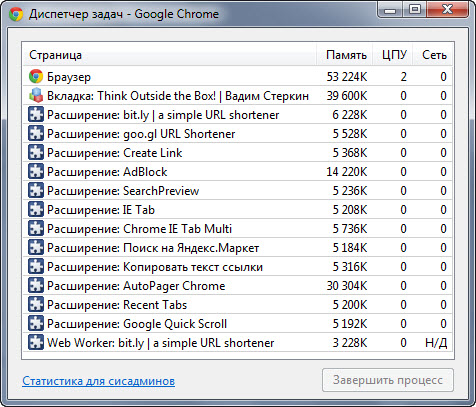Select the Браузер process name
Viewport: 476px width, 407px height.
coord(69,77)
